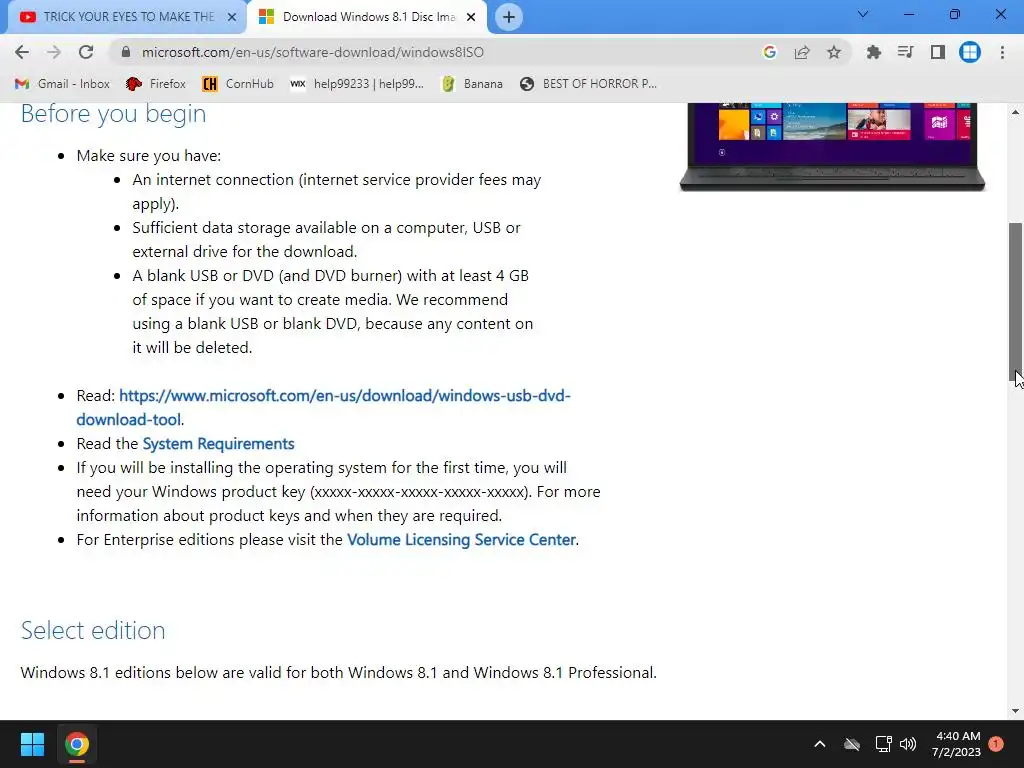This screenshot has height=768, width=1024.
Task: Close the YouTube TRICK YOUR EYES tab
Action: click(232, 17)
